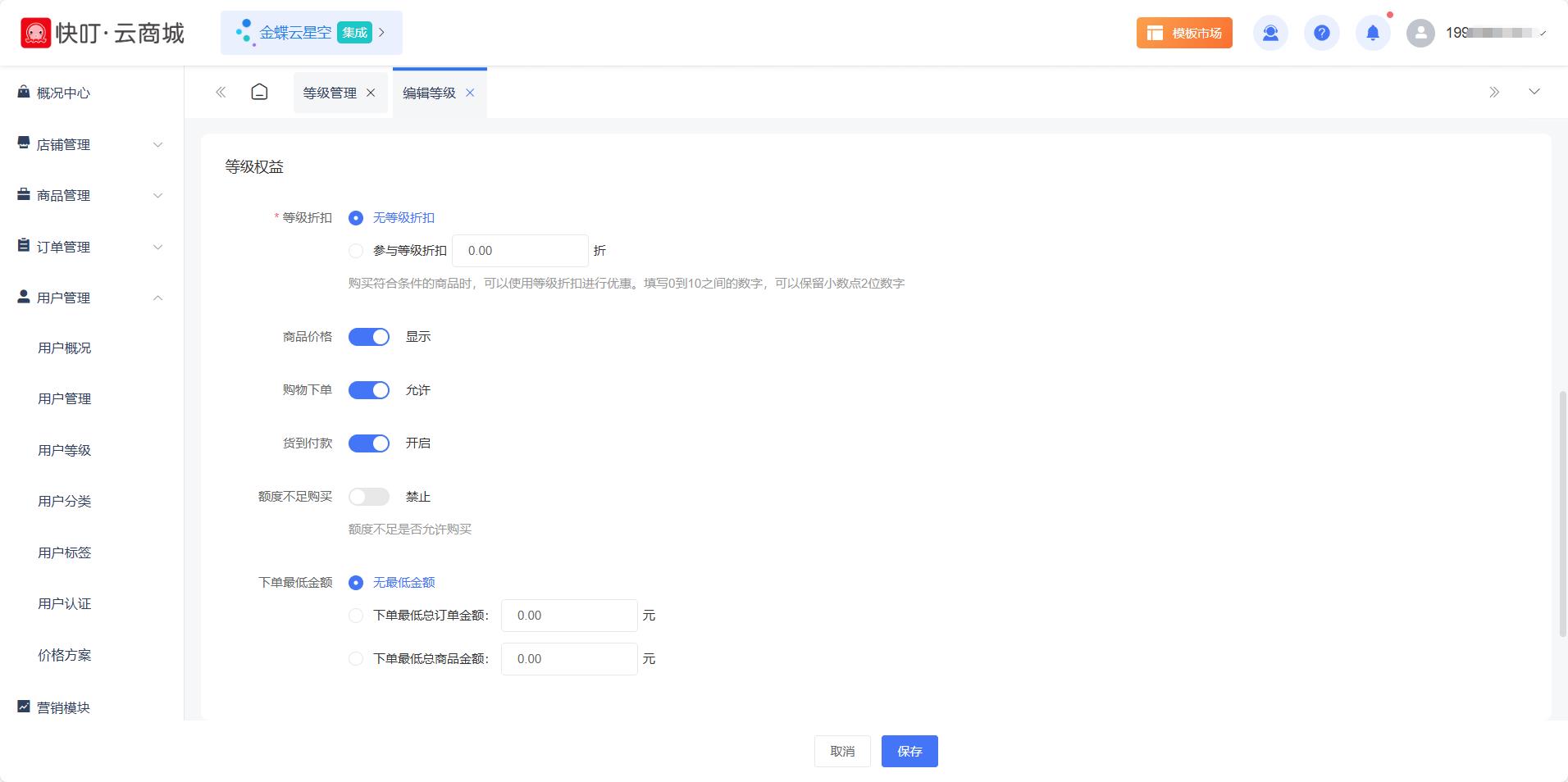Toggle off the 商品价格 display switch

[369, 336]
